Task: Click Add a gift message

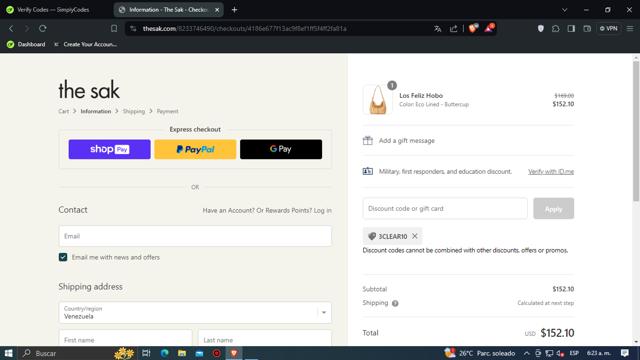Action: pyautogui.click(x=407, y=140)
